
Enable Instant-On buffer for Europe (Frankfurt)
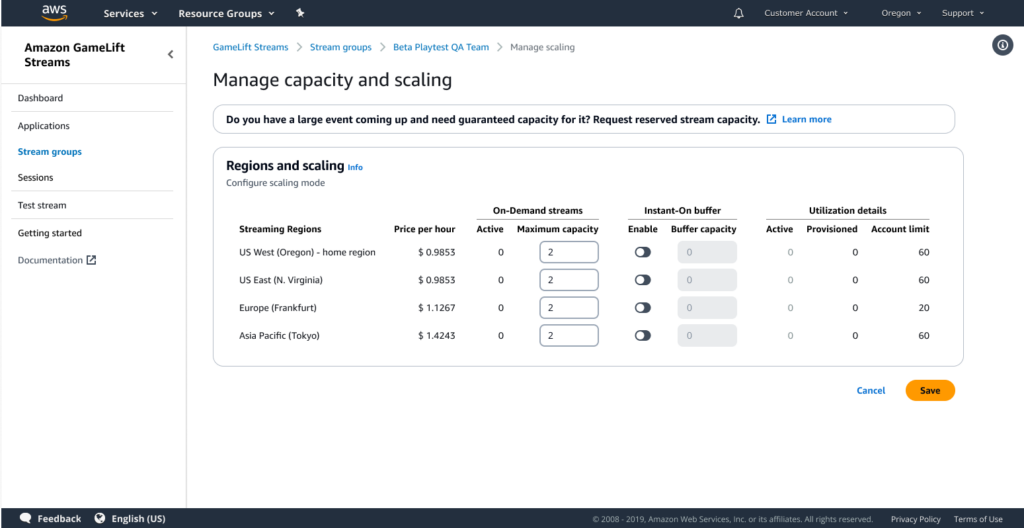643,308
